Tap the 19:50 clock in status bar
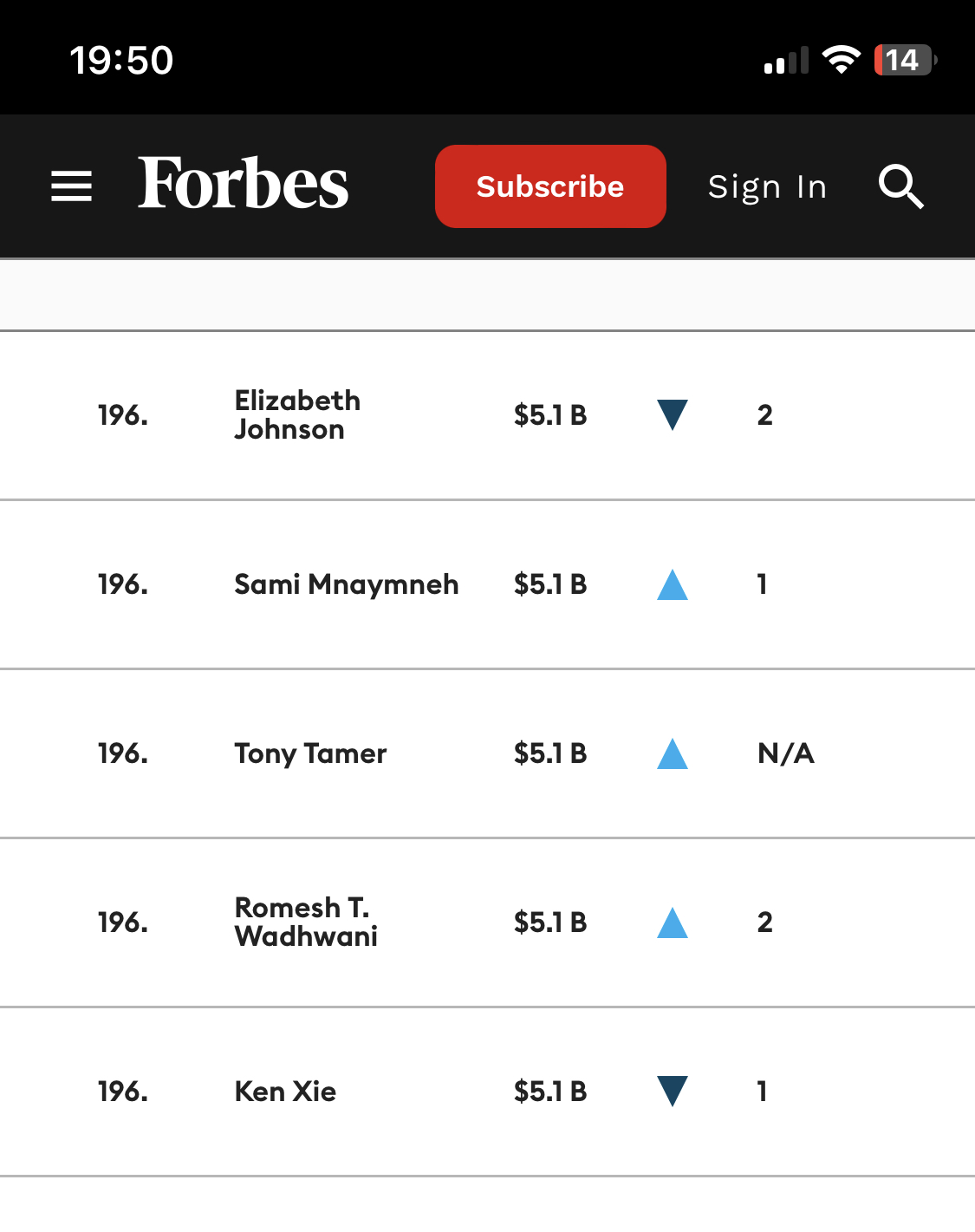Screen dimensions: 975x1232 pyautogui.click(x=121, y=60)
